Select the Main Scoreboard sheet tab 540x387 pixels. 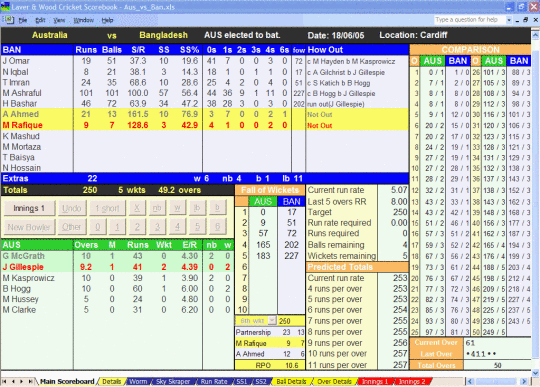(x=67, y=381)
